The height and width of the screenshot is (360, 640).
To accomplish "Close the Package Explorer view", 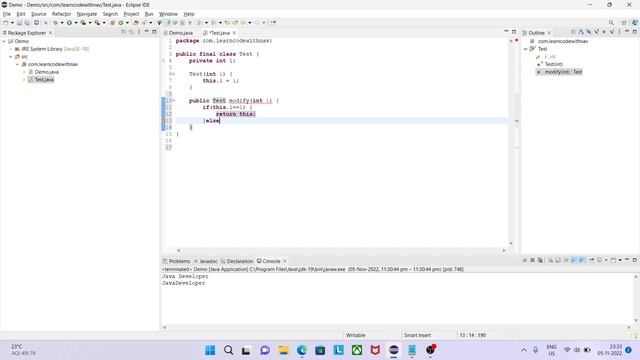I will coord(51,33).
